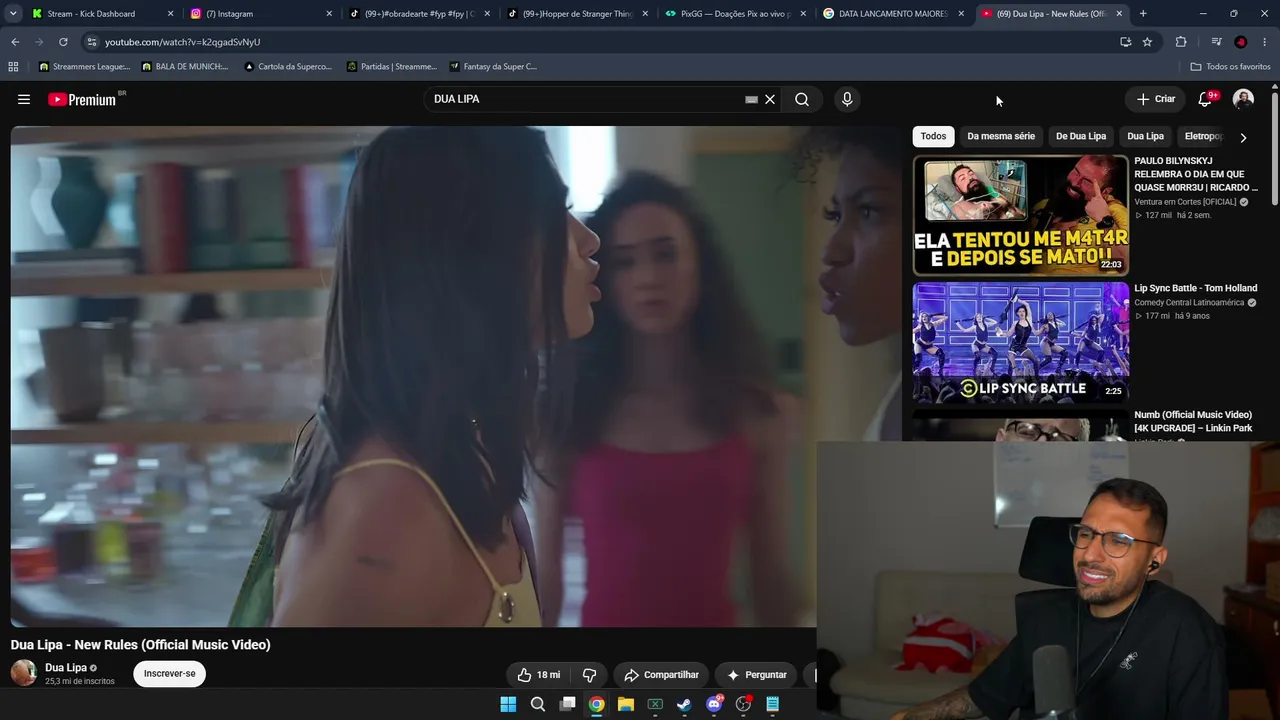Open the PAULO BILYNSKYJ RELEMBRA video title
This screenshot has height=720, width=1280.
pyautogui.click(x=1196, y=174)
